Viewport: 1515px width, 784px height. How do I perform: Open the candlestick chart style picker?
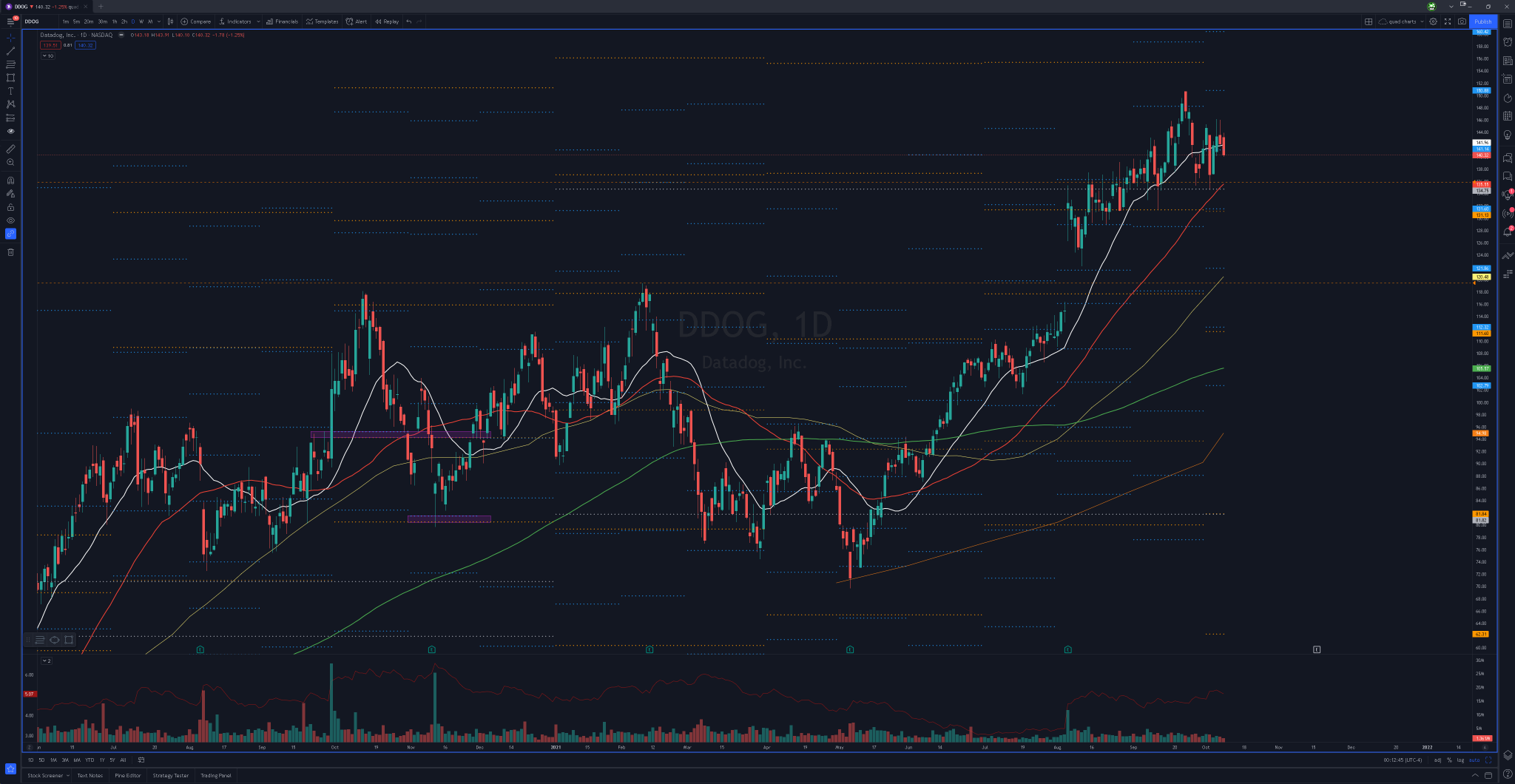pyautogui.click(x=170, y=21)
